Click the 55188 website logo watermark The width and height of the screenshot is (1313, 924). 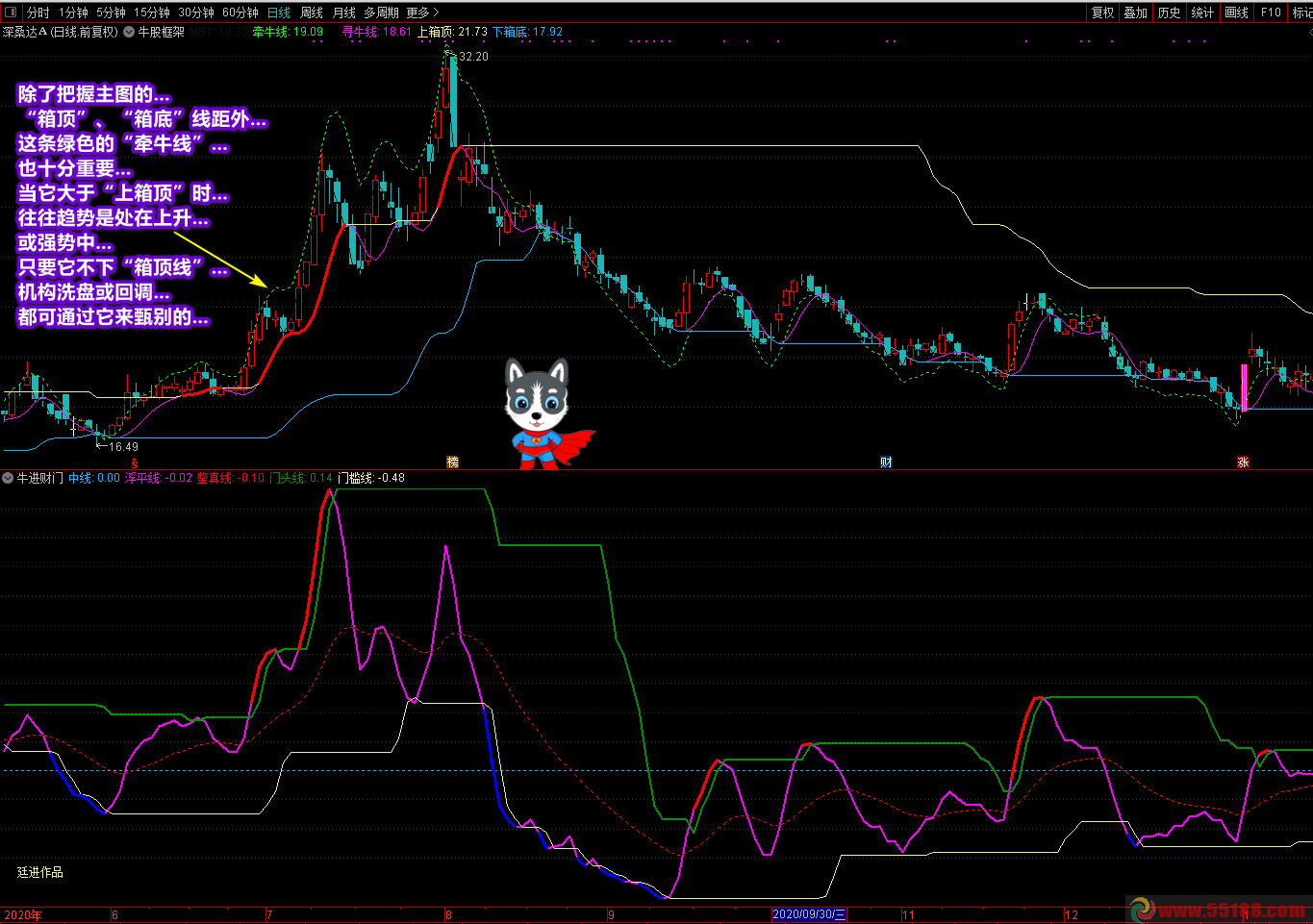click(1220, 910)
